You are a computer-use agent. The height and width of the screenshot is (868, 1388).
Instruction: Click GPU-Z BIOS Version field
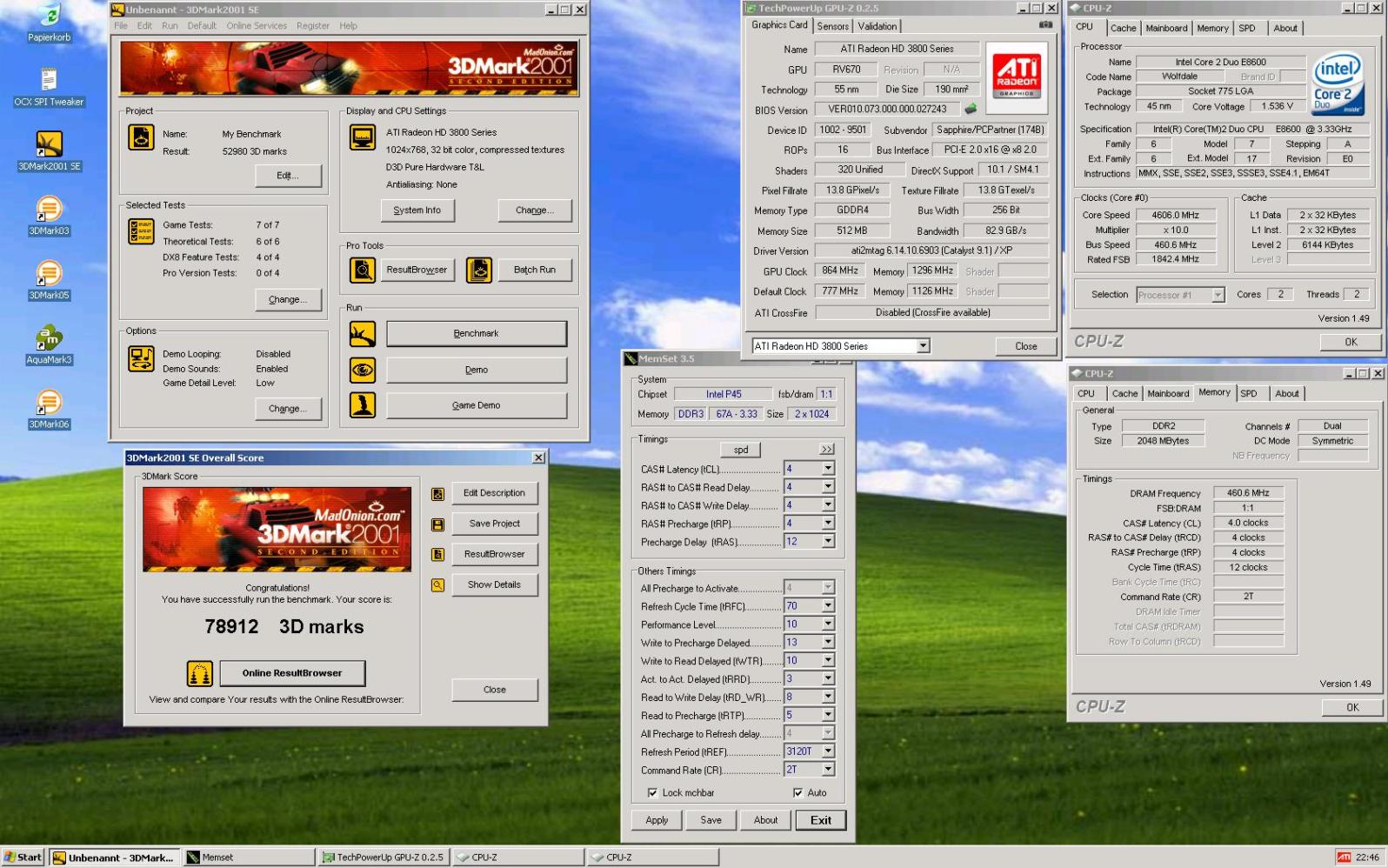[x=887, y=109]
